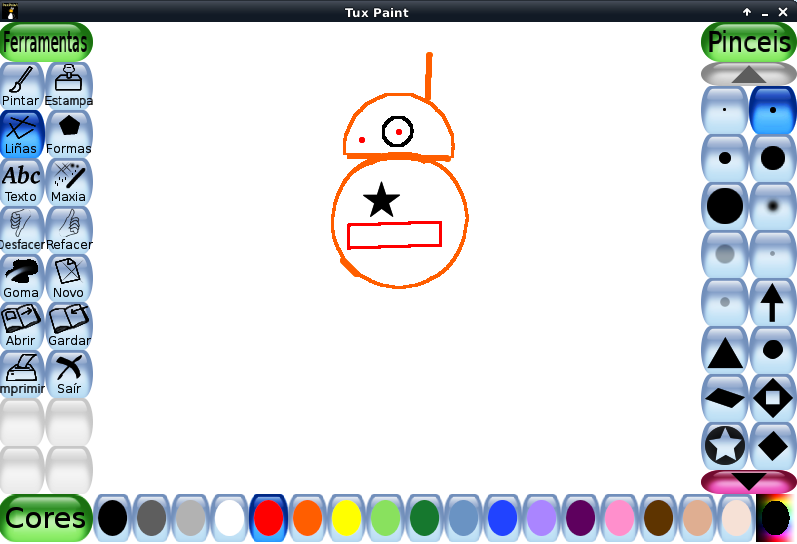797x544 pixels.
Task: Click the Gardar save button
Action: tap(69, 326)
